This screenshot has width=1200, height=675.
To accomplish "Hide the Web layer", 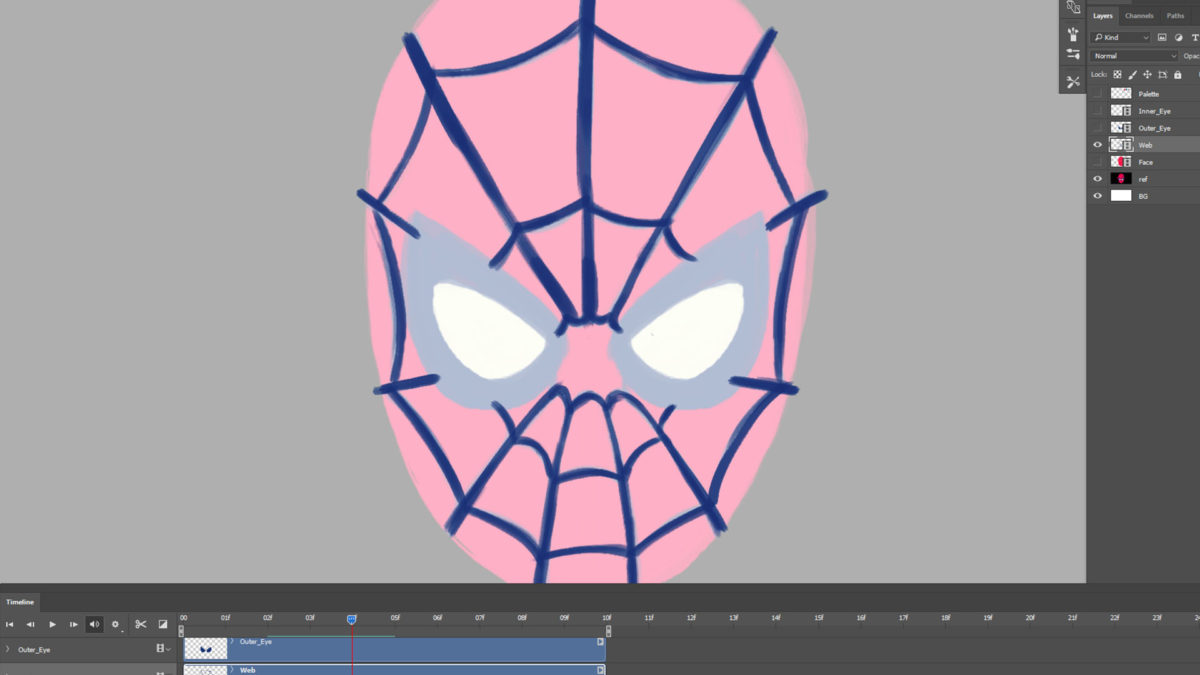I will pos(1097,145).
